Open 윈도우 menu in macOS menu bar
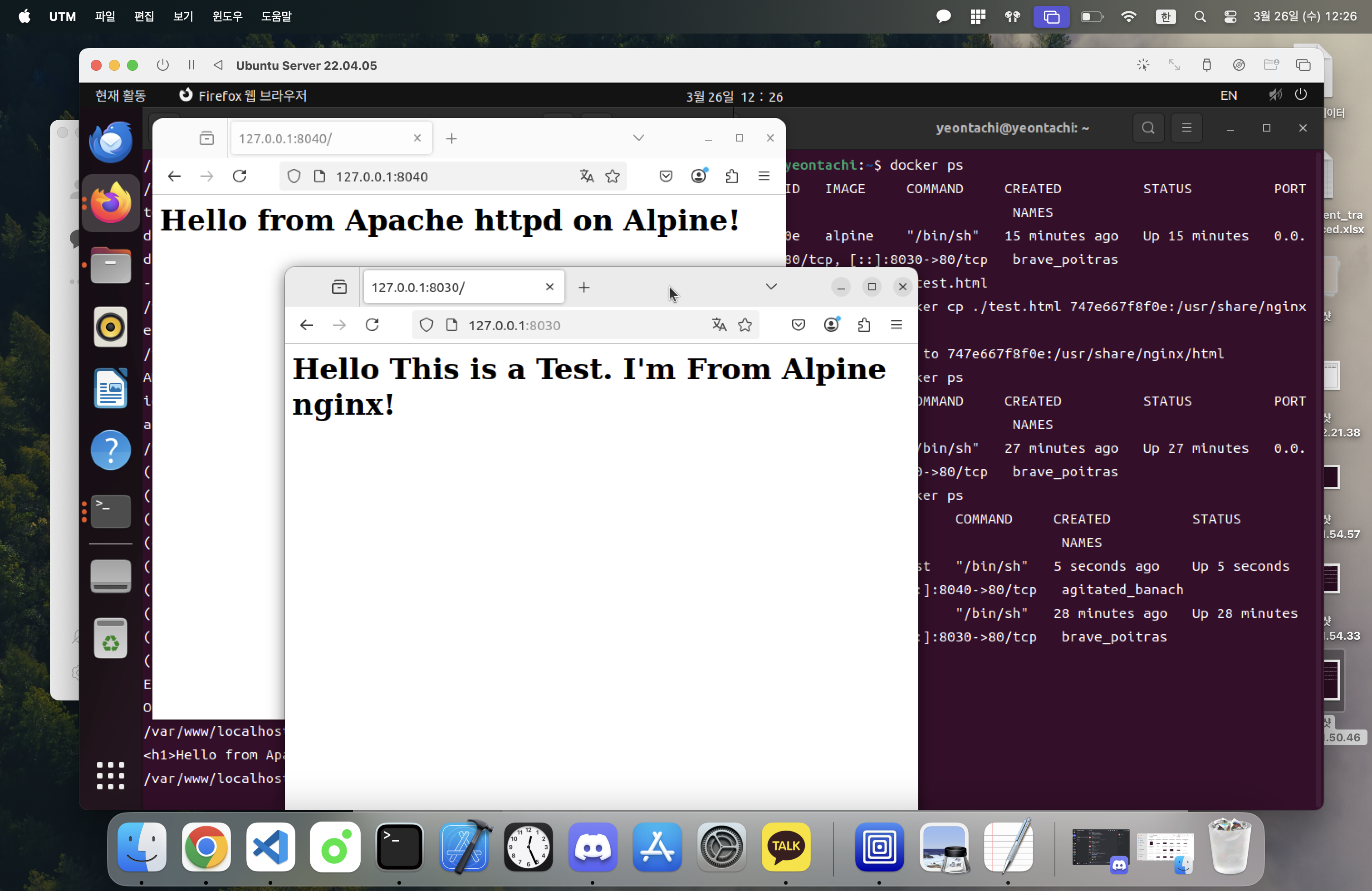The width and height of the screenshot is (1372, 891). click(x=227, y=17)
